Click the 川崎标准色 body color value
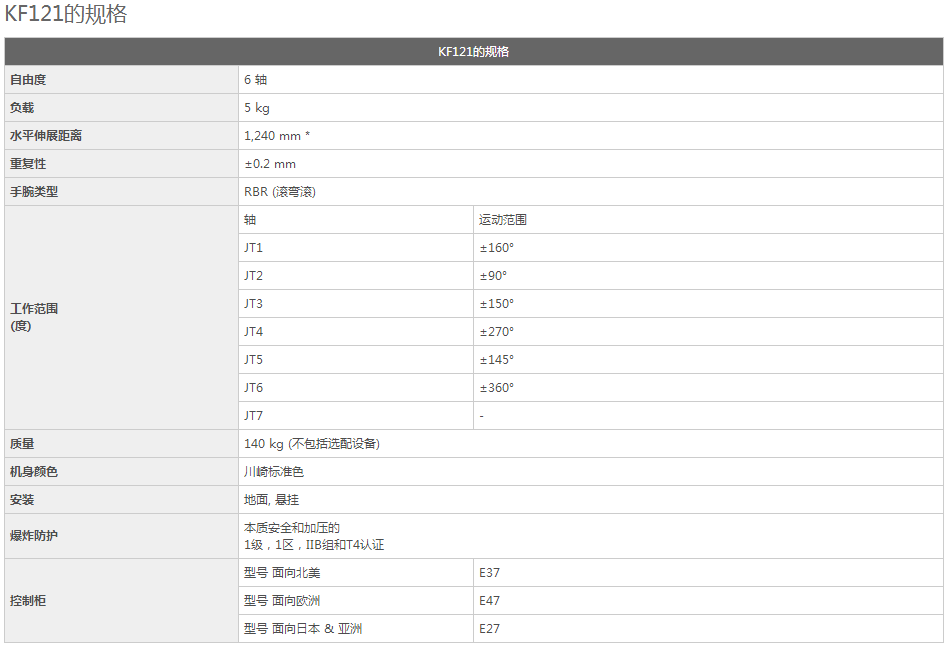The height and width of the screenshot is (647, 947). pyautogui.click(x=274, y=471)
